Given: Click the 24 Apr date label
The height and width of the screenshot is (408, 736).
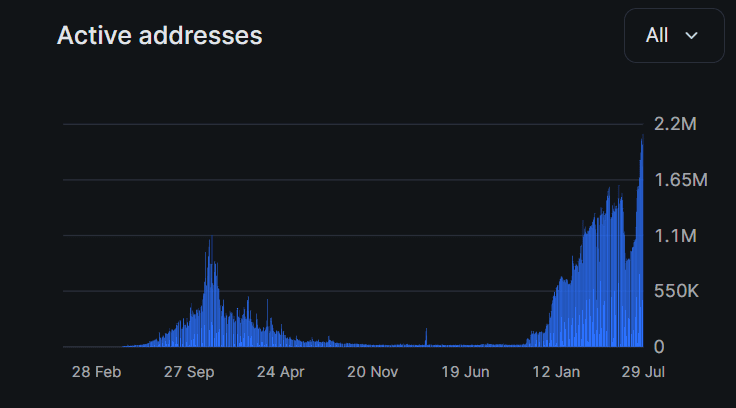Looking at the screenshot, I should coord(281,372).
